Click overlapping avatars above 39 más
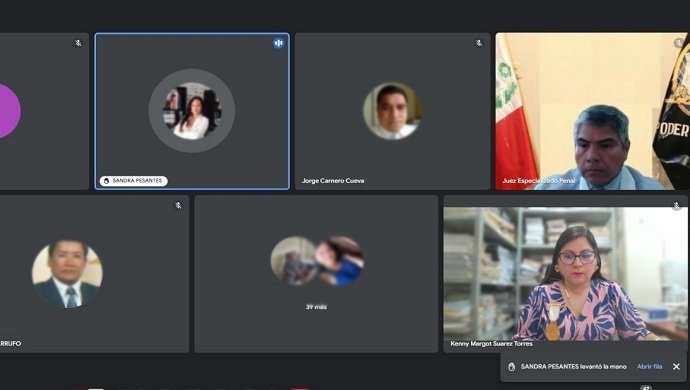Image resolution: width=690 pixels, height=390 pixels. click(317, 261)
